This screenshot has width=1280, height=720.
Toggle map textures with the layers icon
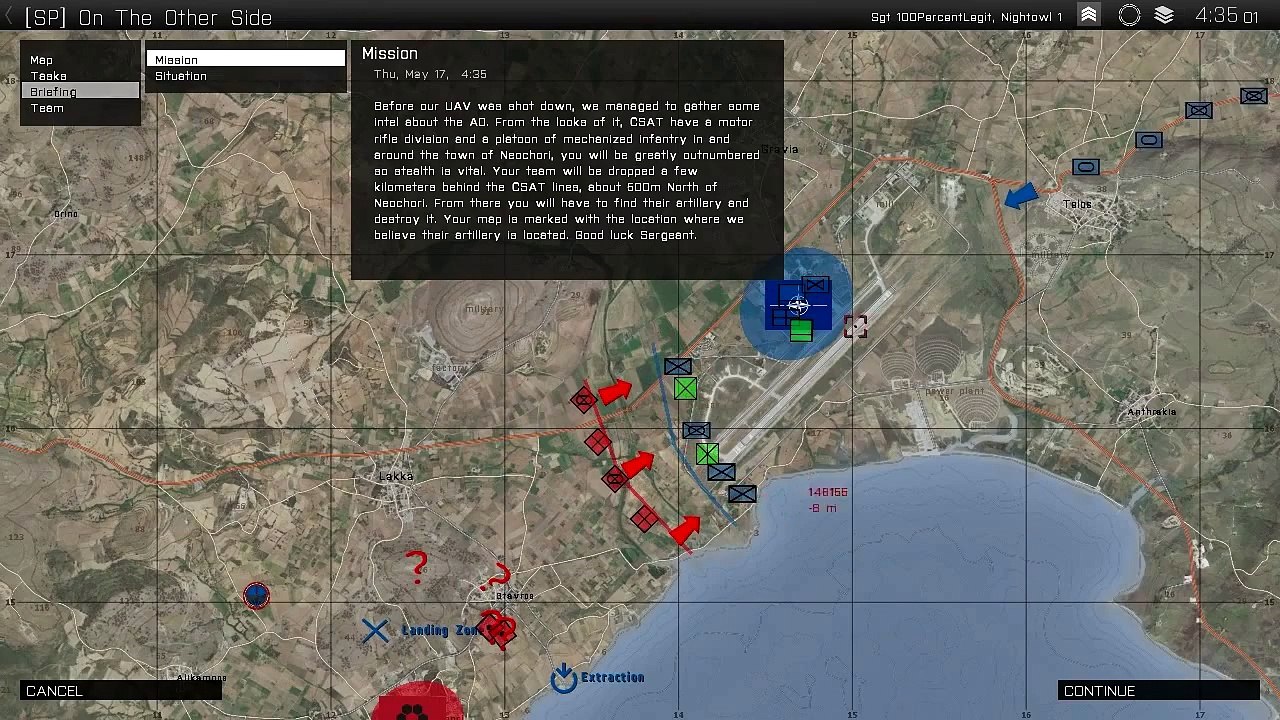click(x=1164, y=15)
